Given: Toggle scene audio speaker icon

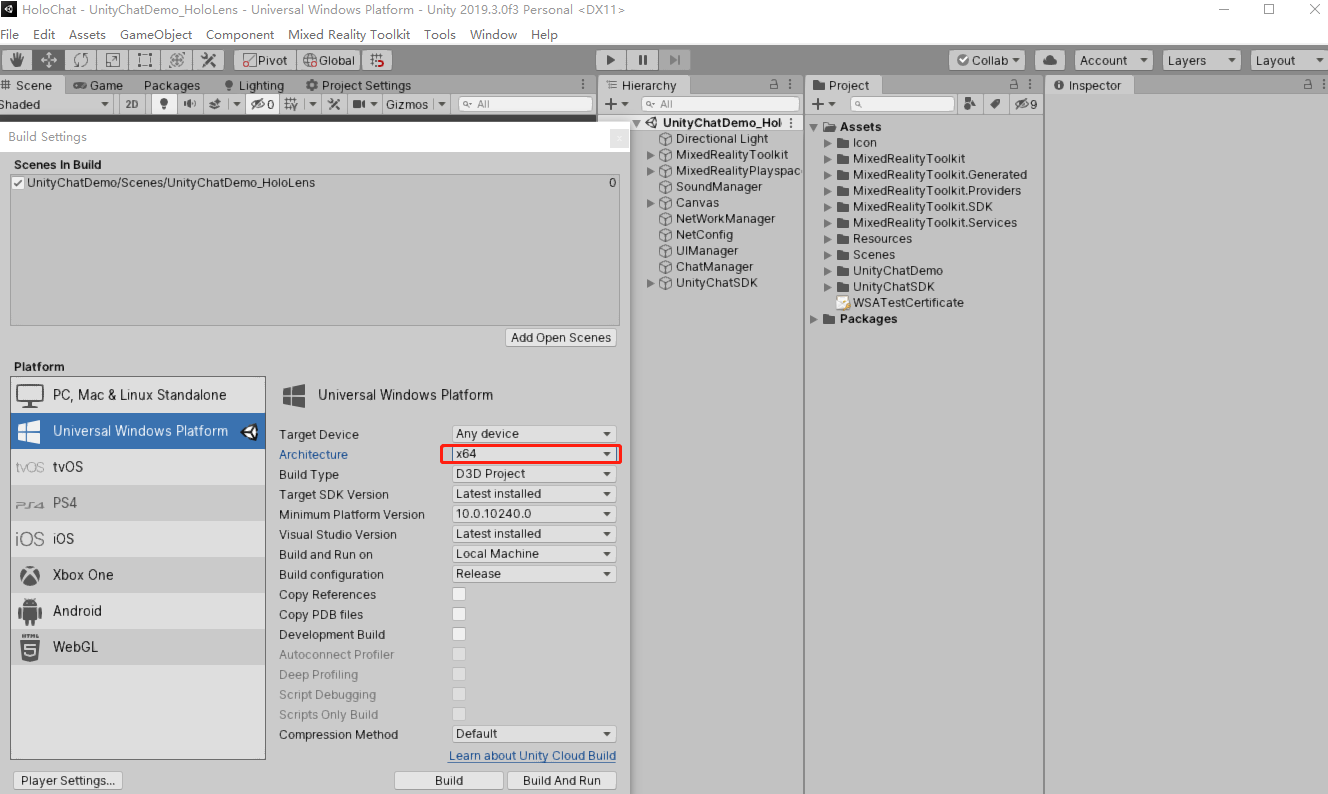Looking at the screenshot, I should [x=189, y=104].
